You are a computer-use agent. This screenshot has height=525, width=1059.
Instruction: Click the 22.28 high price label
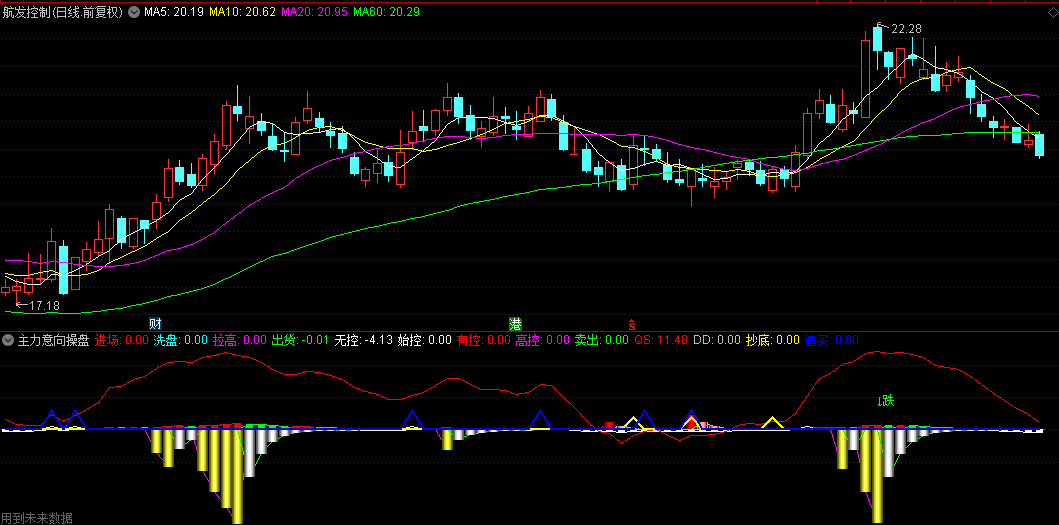pos(906,28)
